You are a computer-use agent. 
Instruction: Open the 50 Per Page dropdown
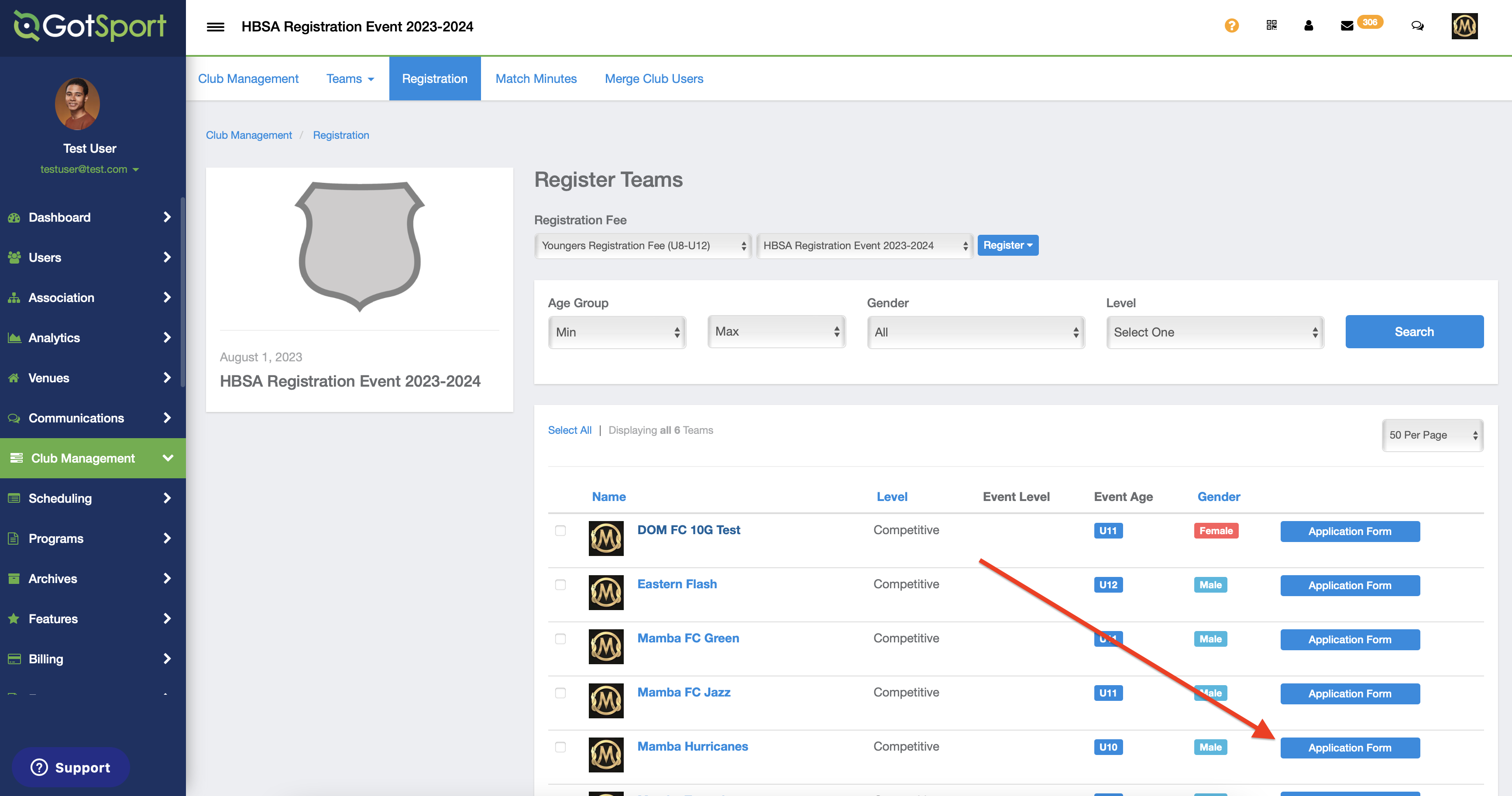point(1432,435)
